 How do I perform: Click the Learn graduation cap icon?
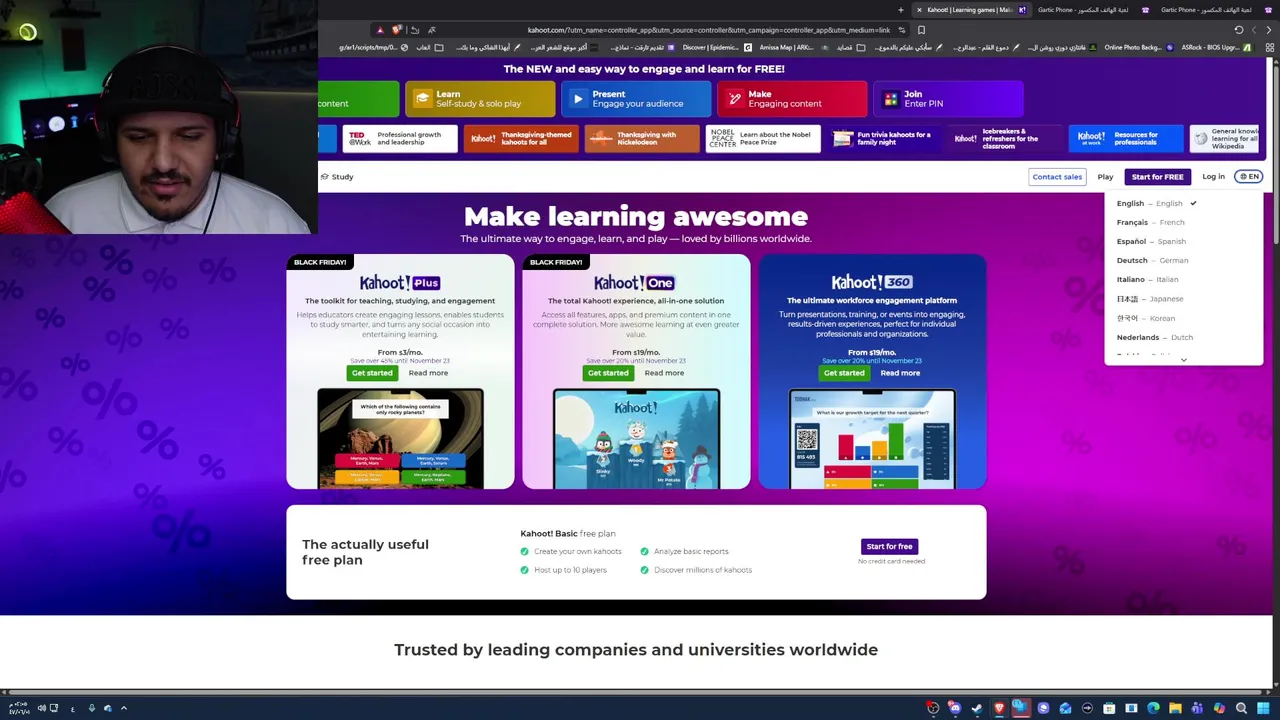pos(422,99)
